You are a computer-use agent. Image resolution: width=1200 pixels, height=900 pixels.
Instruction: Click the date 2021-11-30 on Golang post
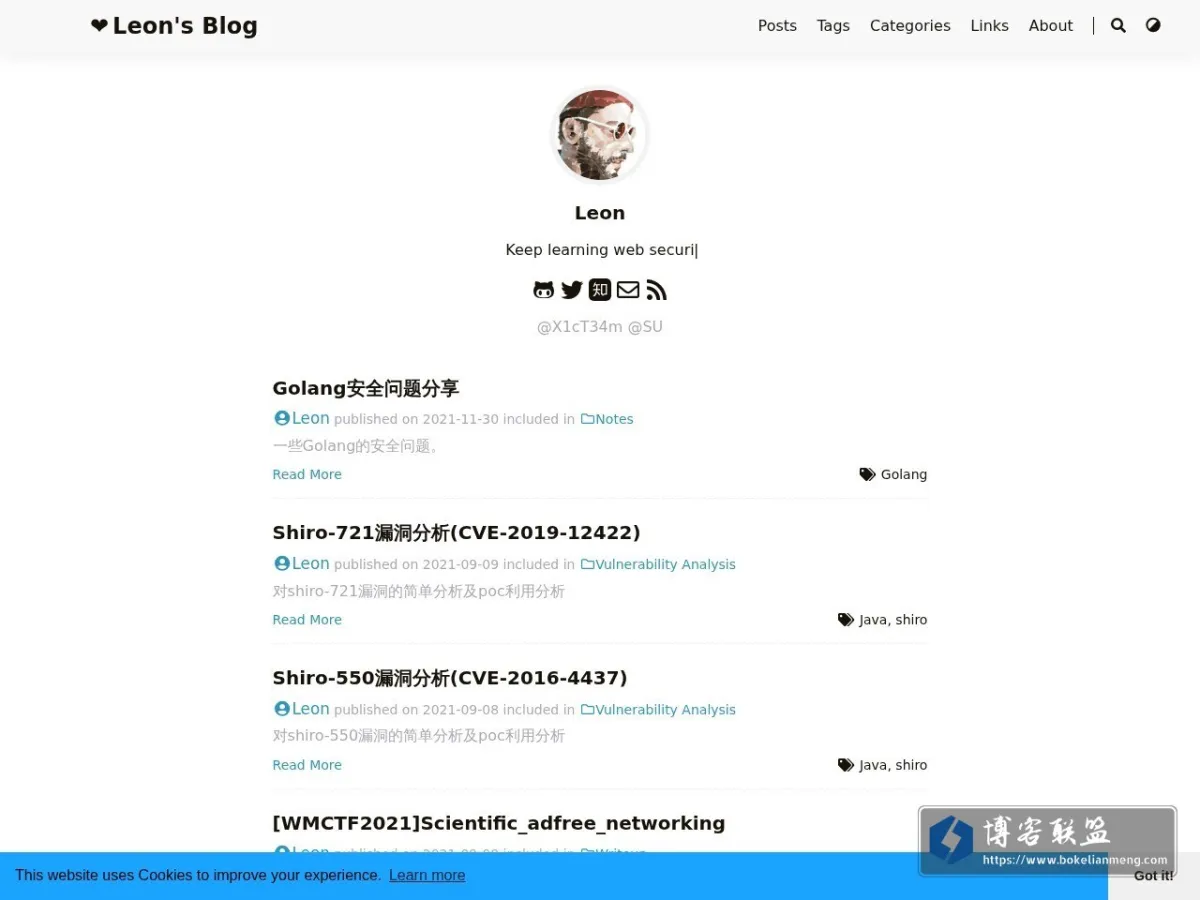pos(460,419)
